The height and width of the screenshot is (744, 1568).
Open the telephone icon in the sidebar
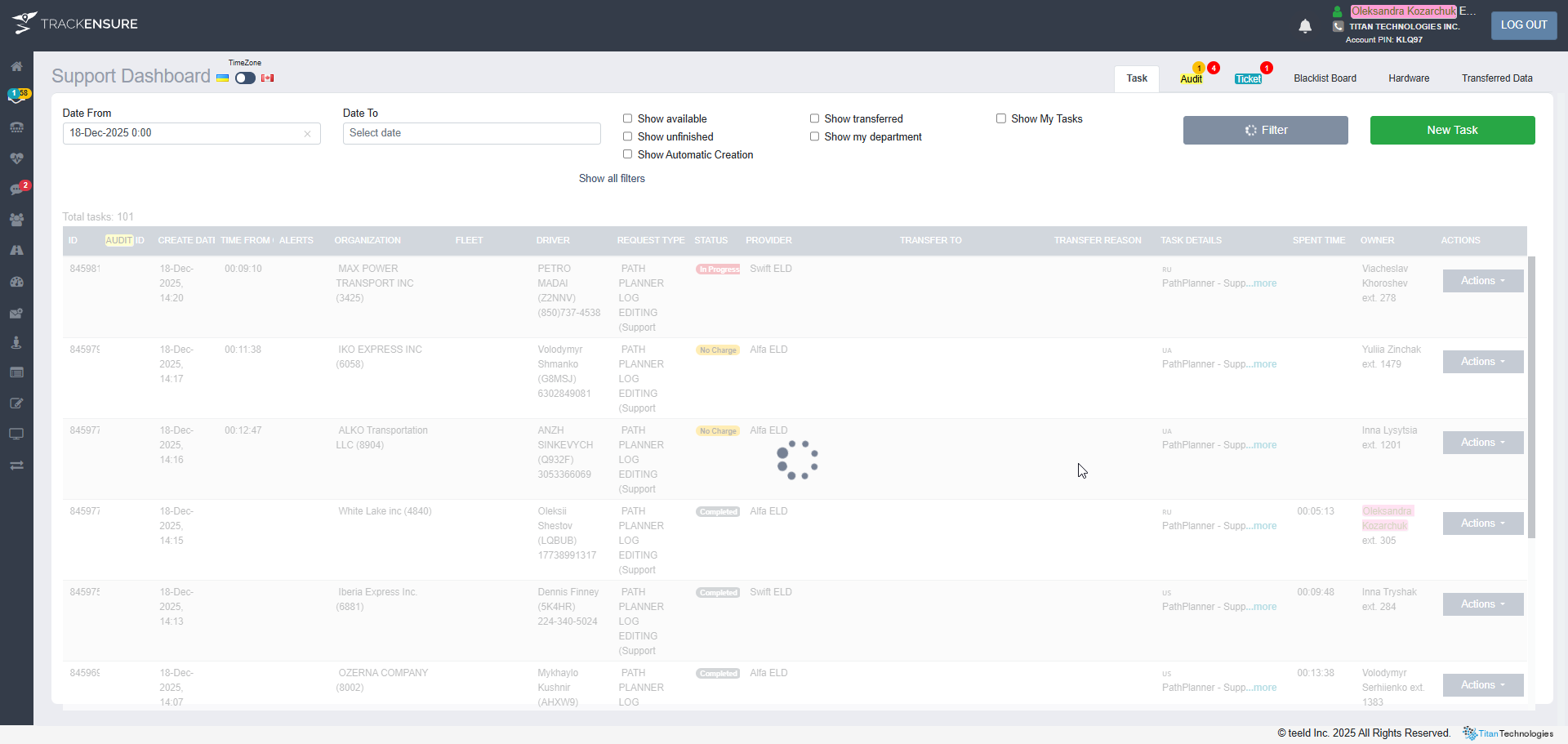(16, 127)
